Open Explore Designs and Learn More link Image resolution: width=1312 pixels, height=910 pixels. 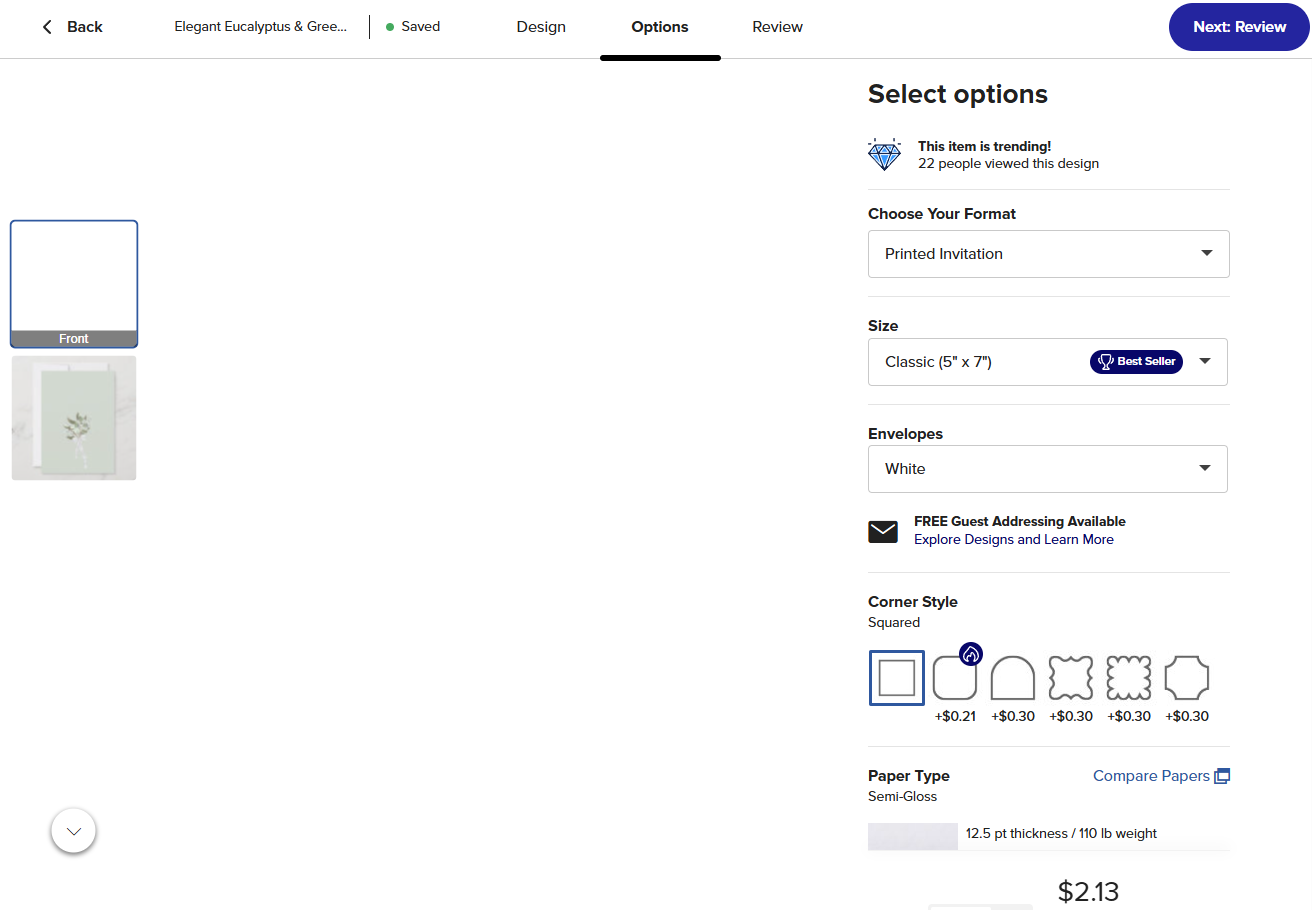tap(1014, 540)
